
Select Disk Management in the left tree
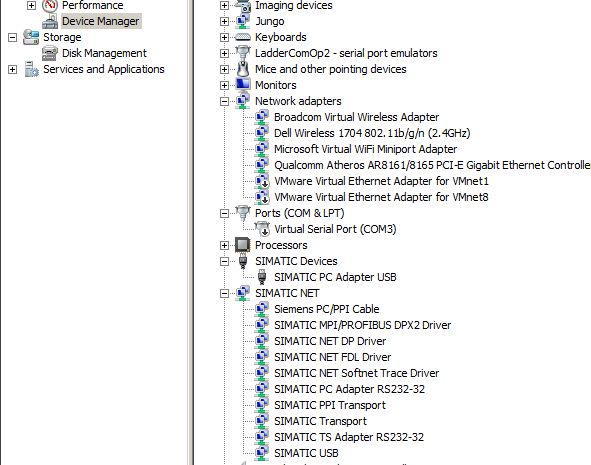(104, 53)
